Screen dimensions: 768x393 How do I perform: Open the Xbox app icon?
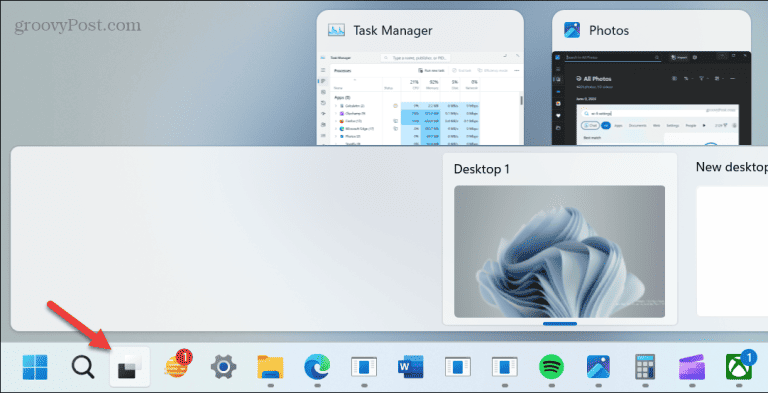tap(740, 366)
